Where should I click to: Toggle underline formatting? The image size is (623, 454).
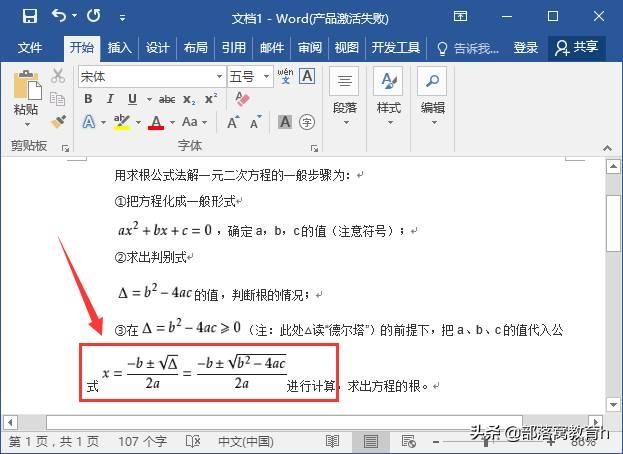[x=132, y=99]
